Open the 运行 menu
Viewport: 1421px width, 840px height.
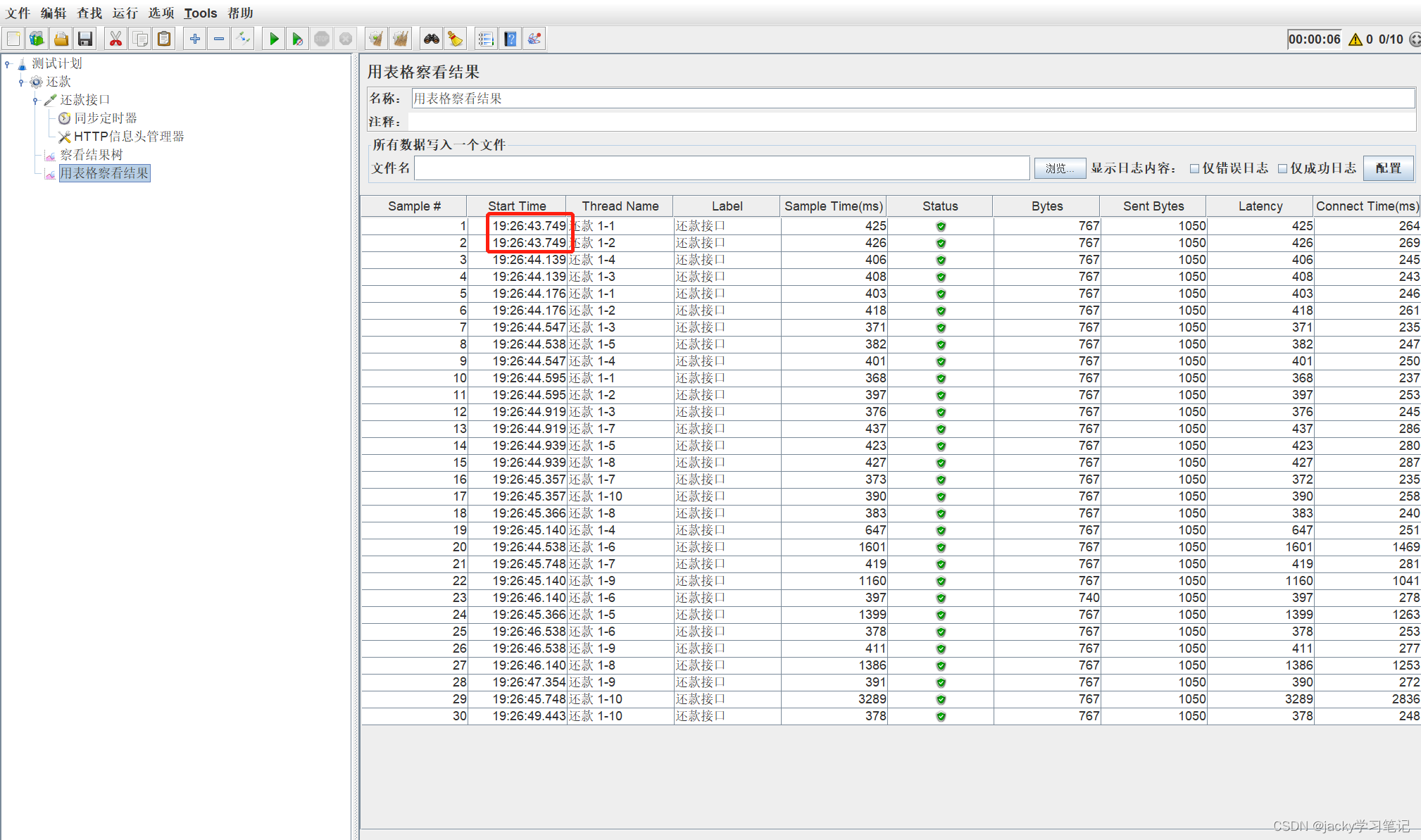(x=125, y=13)
